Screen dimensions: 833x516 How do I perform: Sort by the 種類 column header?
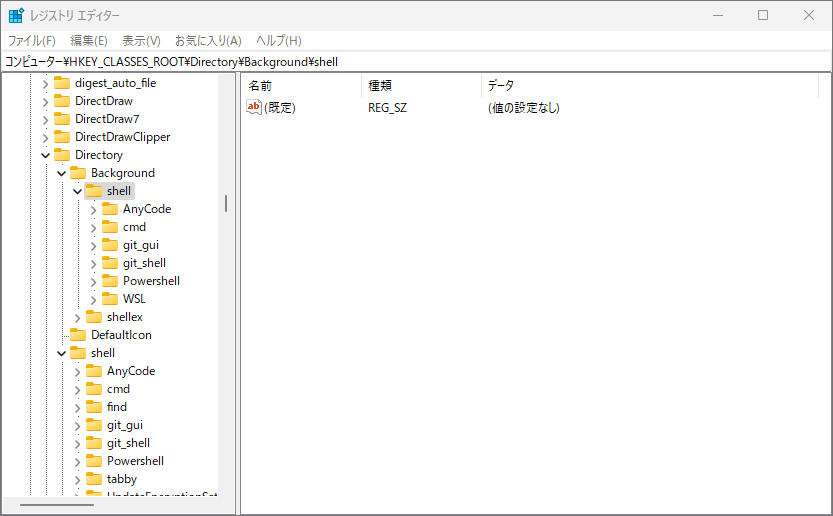[422, 86]
